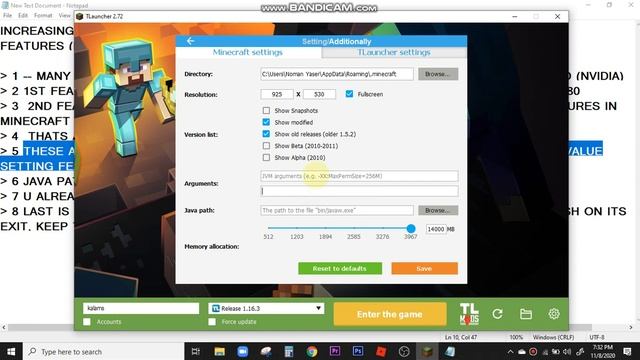Click the 14000 MB memory field
Screen dimensions: 640x360
coord(436,229)
